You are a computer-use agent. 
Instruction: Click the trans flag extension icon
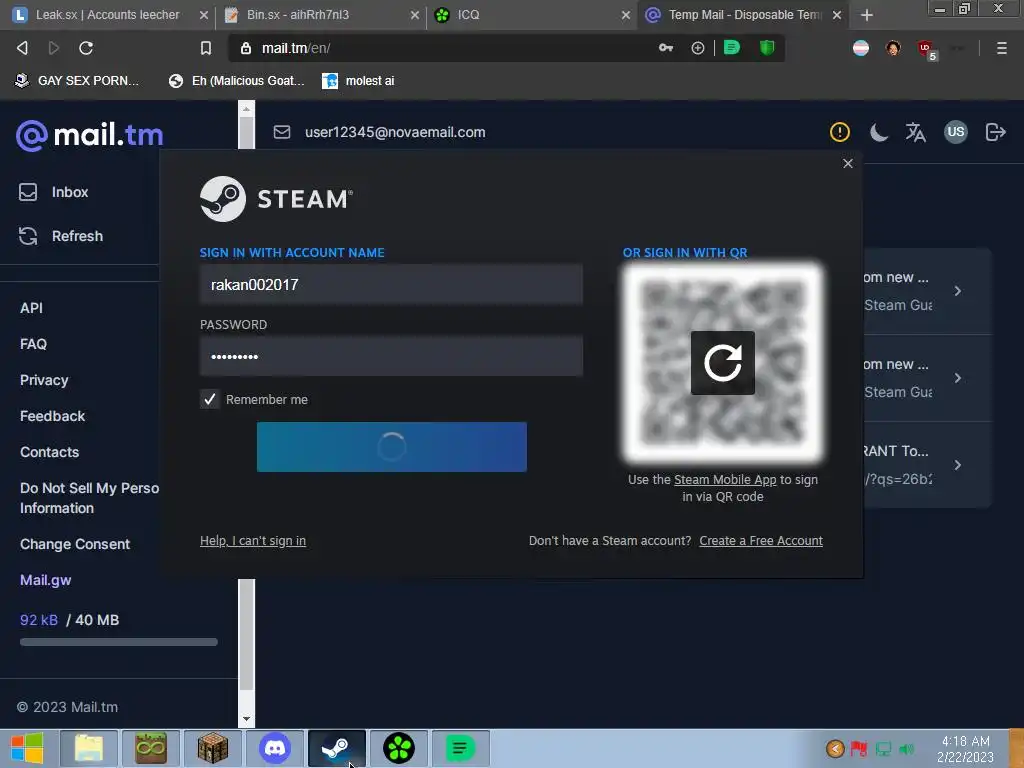click(x=861, y=48)
